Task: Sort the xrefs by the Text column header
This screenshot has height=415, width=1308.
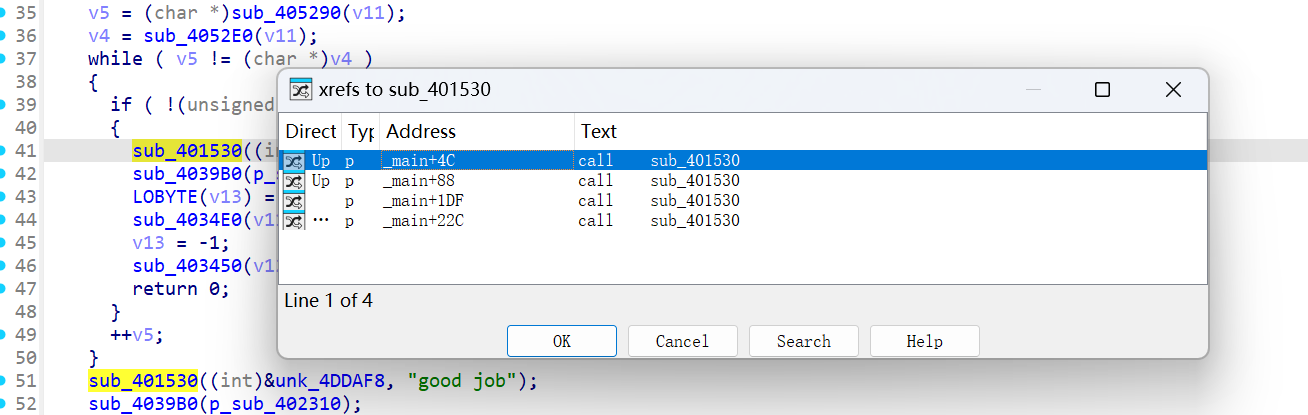Action: 599,132
